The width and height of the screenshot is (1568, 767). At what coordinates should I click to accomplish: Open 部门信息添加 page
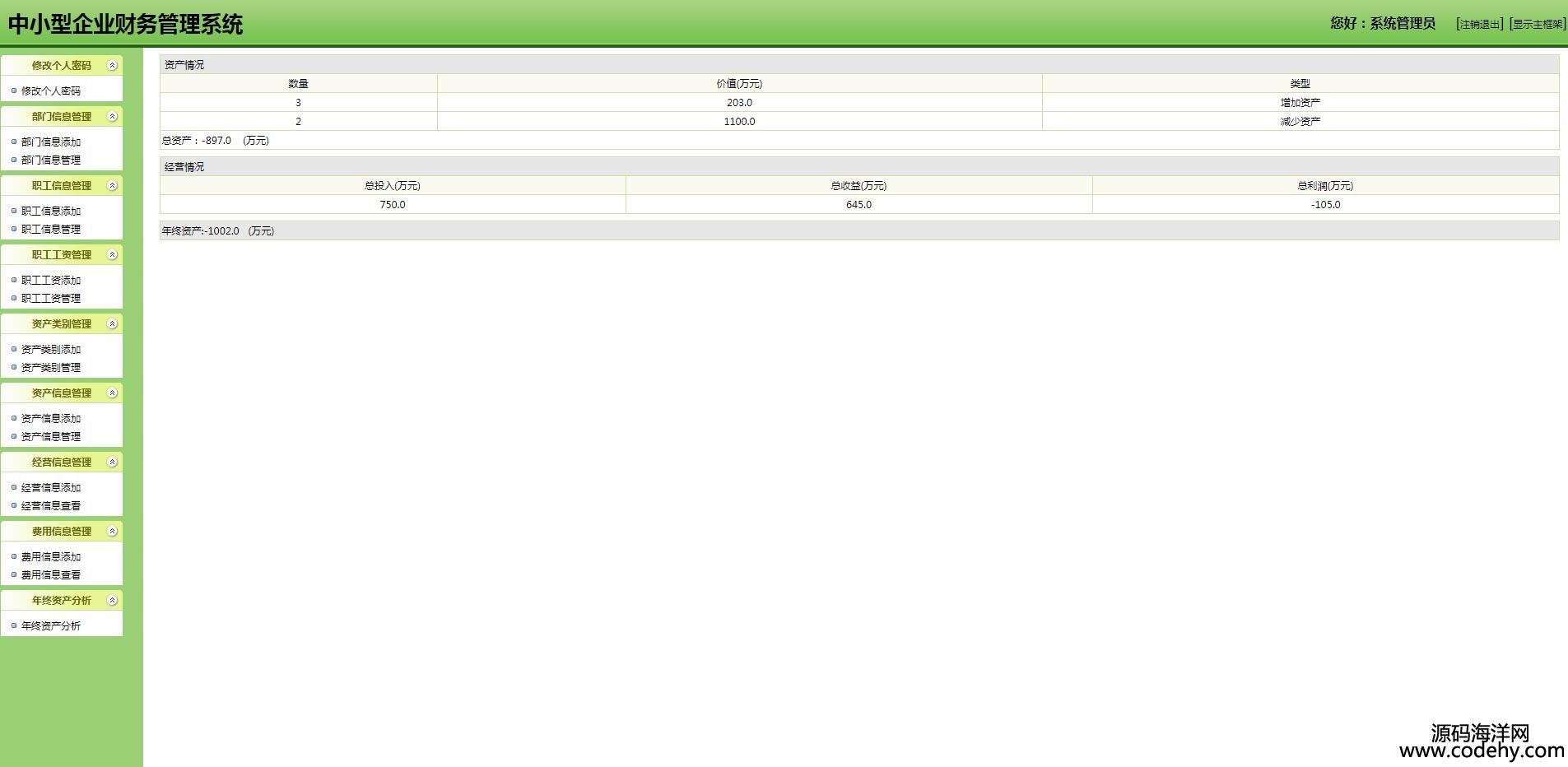click(51, 142)
